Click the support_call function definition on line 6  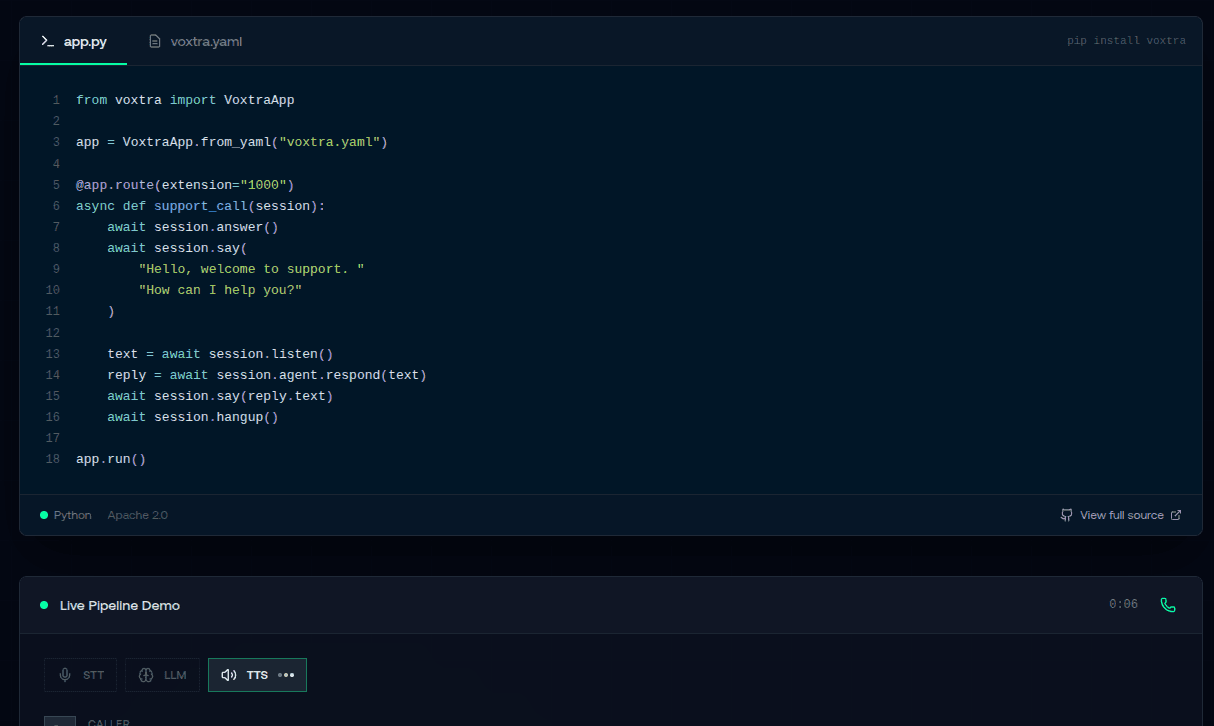coord(201,206)
